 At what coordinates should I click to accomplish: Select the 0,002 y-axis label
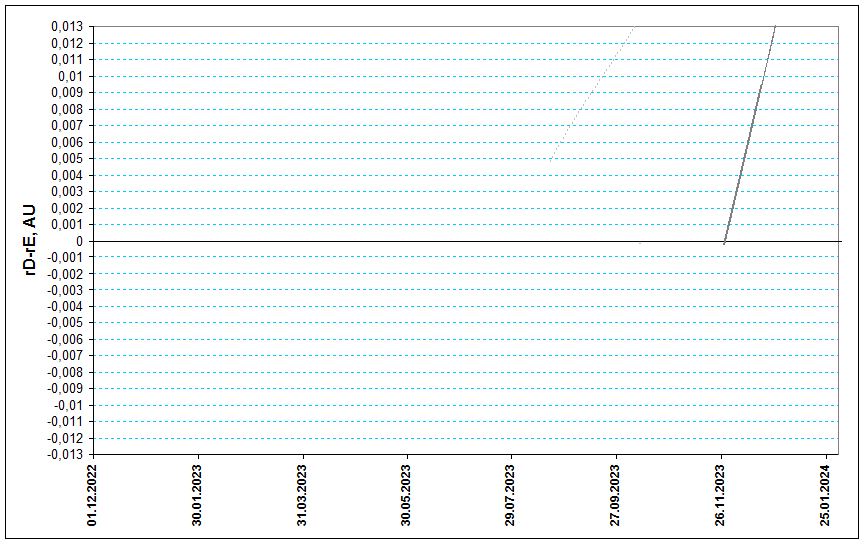pos(67,209)
